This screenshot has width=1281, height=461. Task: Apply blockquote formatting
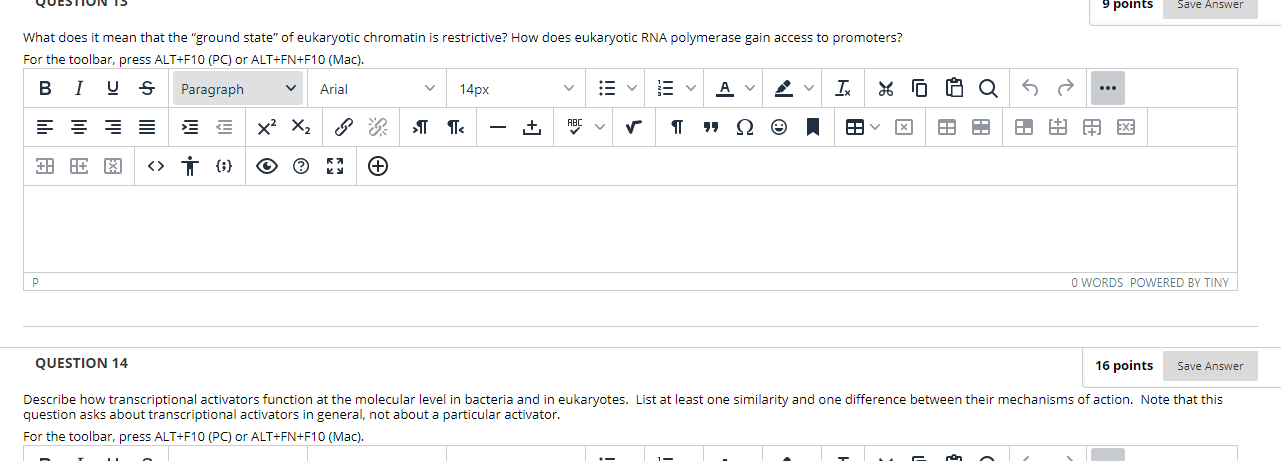click(x=711, y=127)
